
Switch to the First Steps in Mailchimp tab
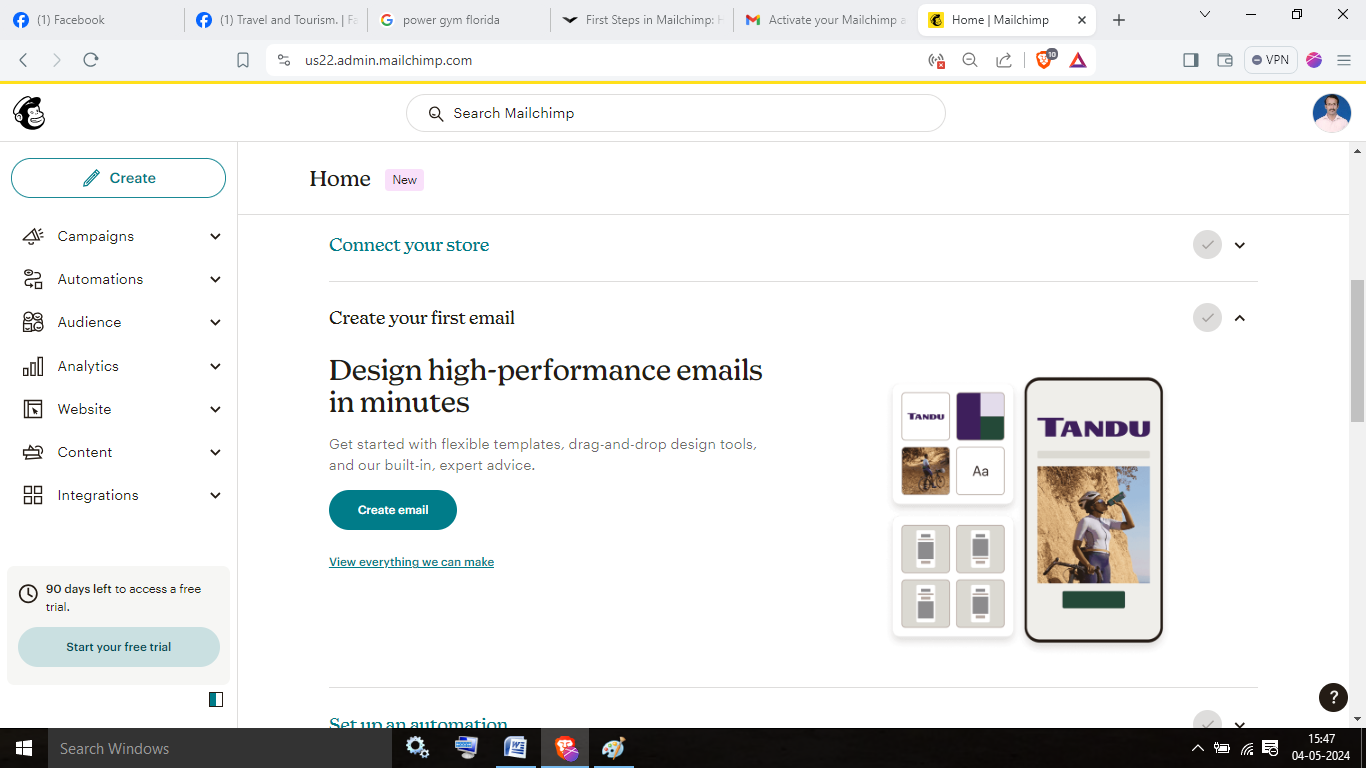pos(642,20)
